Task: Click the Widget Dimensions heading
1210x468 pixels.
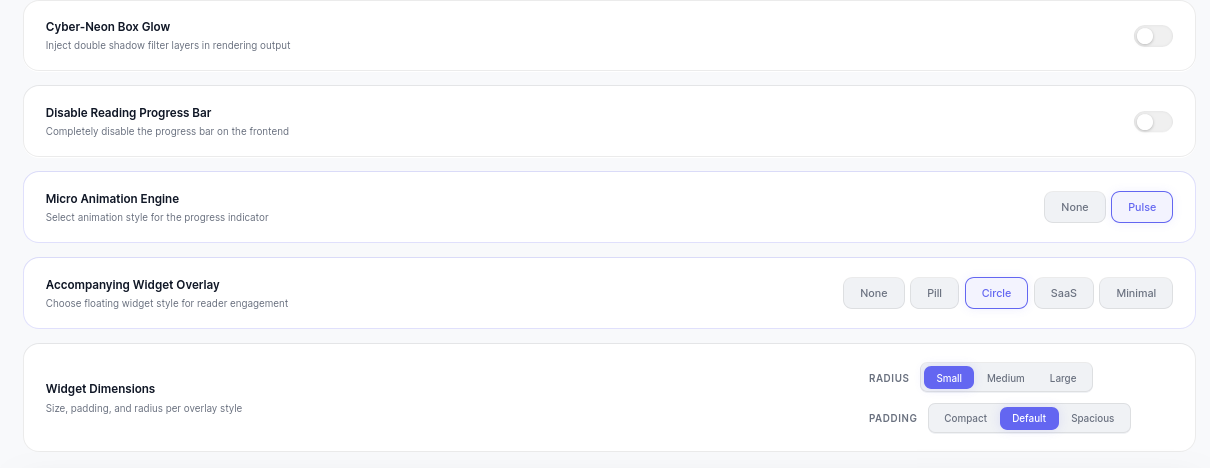Action: pyautogui.click(x=100, y=388)
